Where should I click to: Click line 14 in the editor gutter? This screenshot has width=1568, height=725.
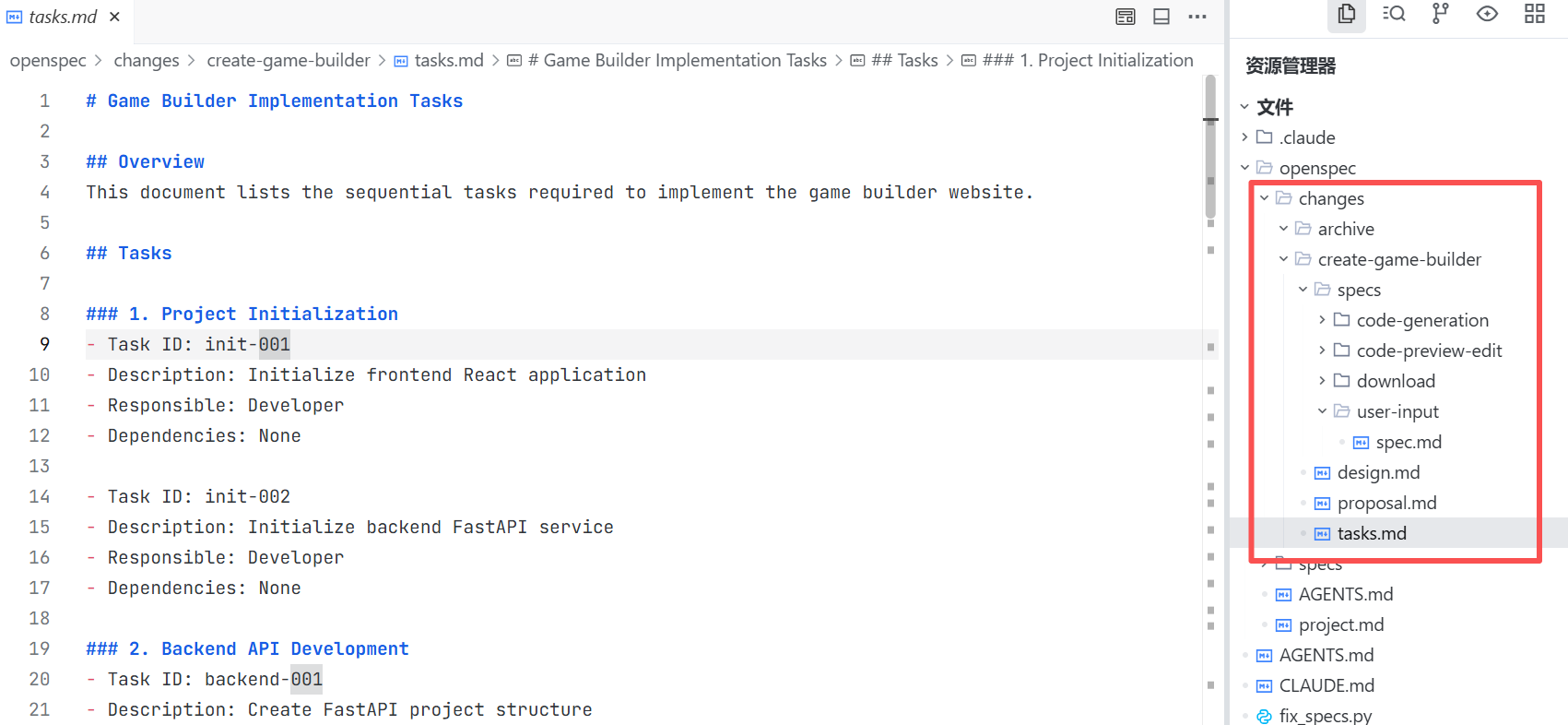point(40,497)
